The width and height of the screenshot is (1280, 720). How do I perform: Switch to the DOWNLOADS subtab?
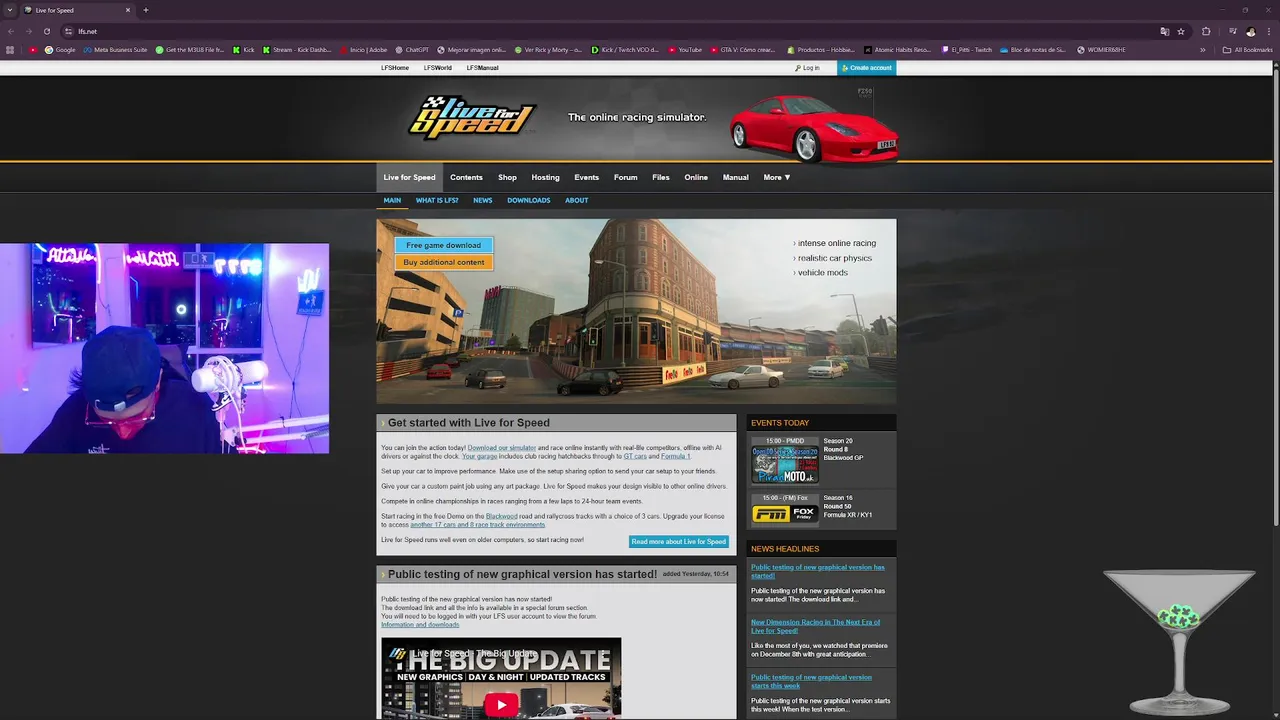(x=528, y=200)
